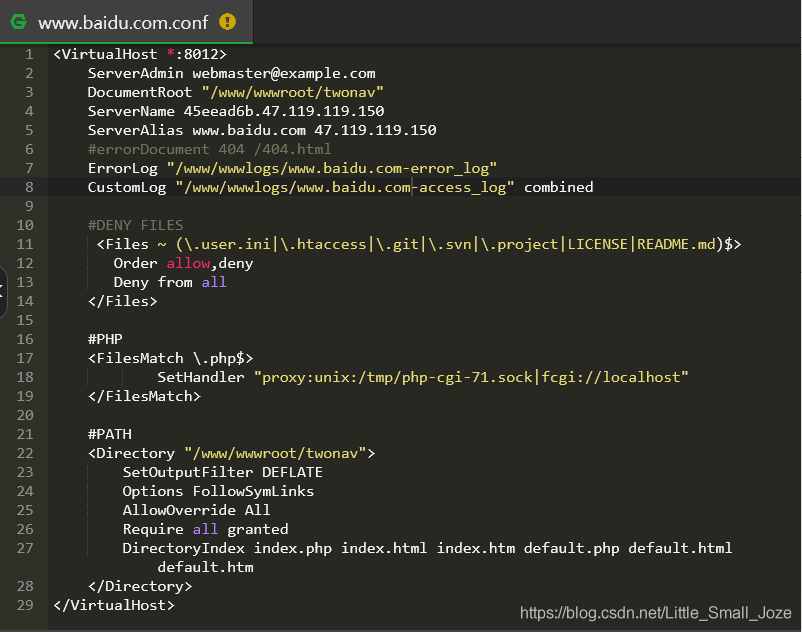Click line number 29 in gutter
This screenshot has height=632, width=802.
[x=25, y=605]
